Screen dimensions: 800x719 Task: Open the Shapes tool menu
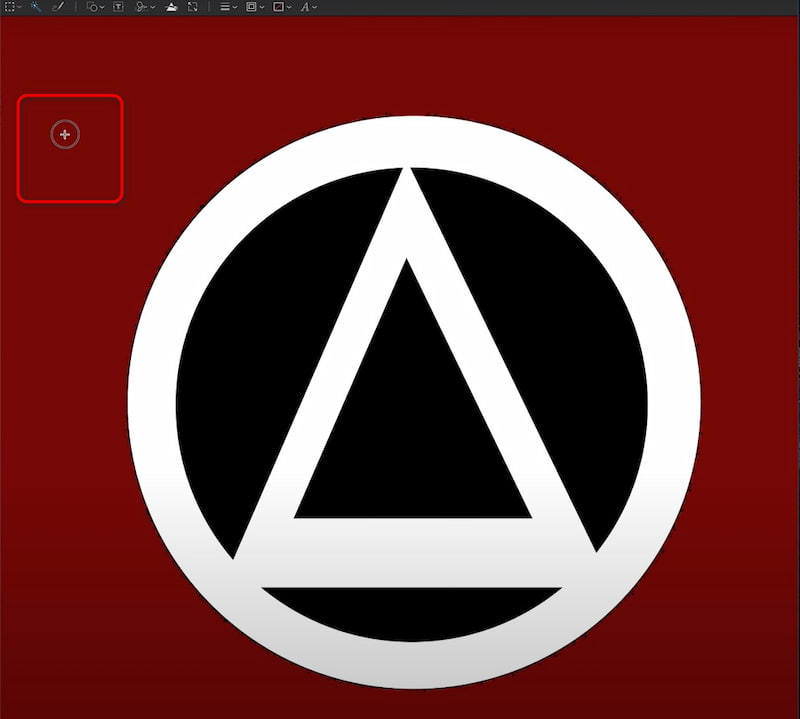pyautogui.click(x=95, y=7)
